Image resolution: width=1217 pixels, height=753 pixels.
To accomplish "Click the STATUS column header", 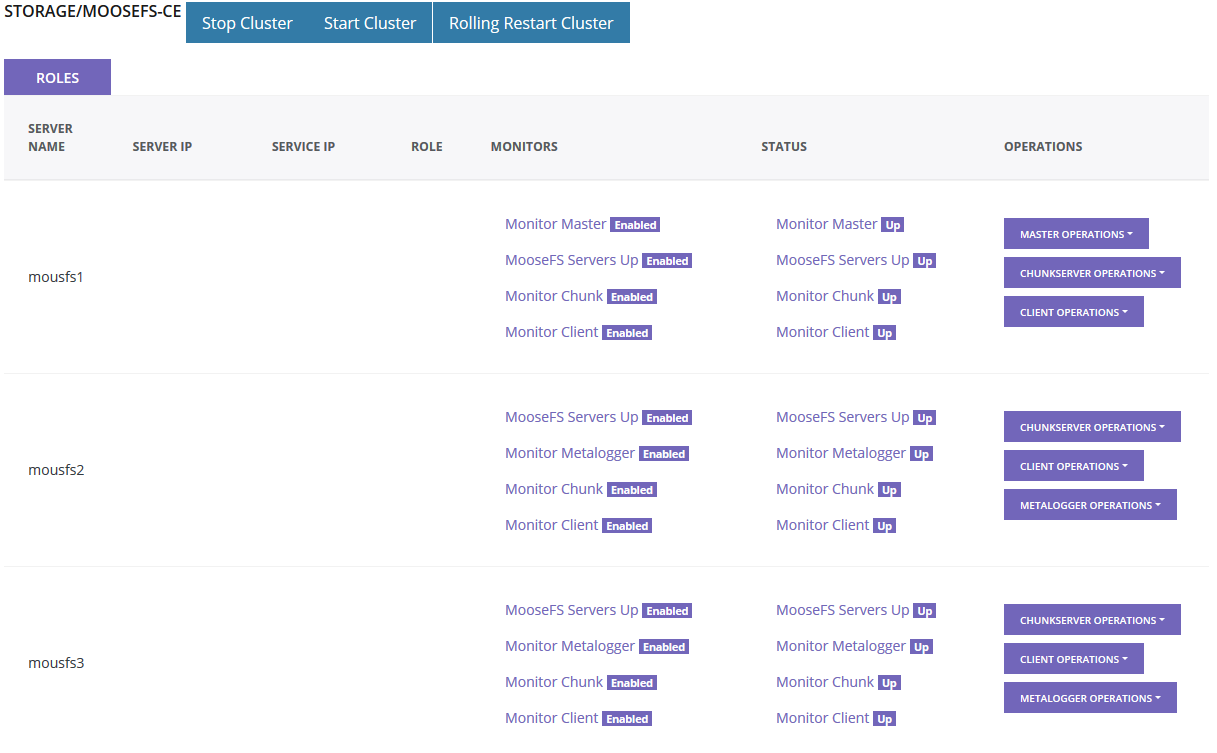I will point(784,147).
